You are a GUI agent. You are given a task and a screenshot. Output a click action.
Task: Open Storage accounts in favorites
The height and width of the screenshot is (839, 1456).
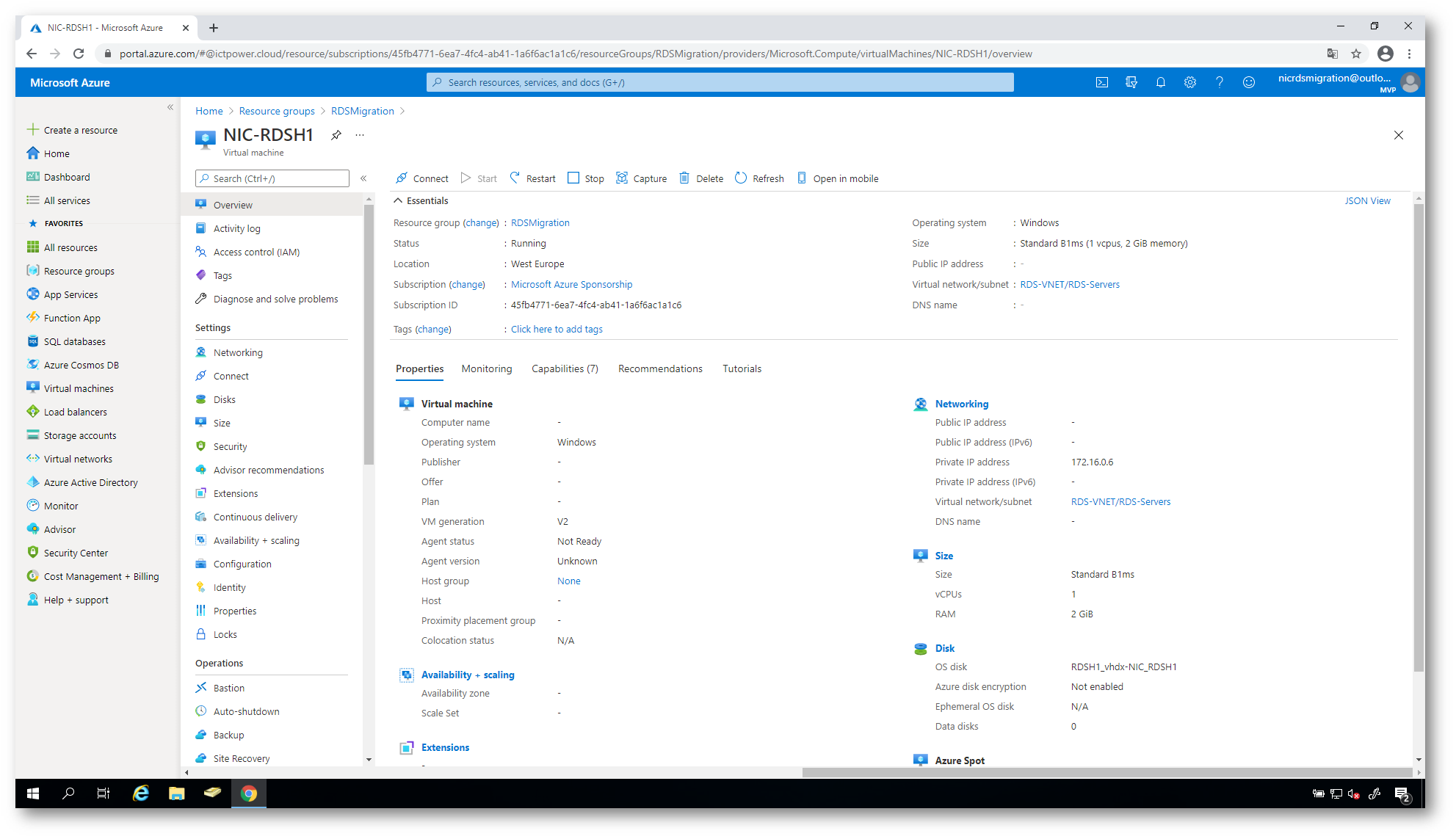pos(72,435)
